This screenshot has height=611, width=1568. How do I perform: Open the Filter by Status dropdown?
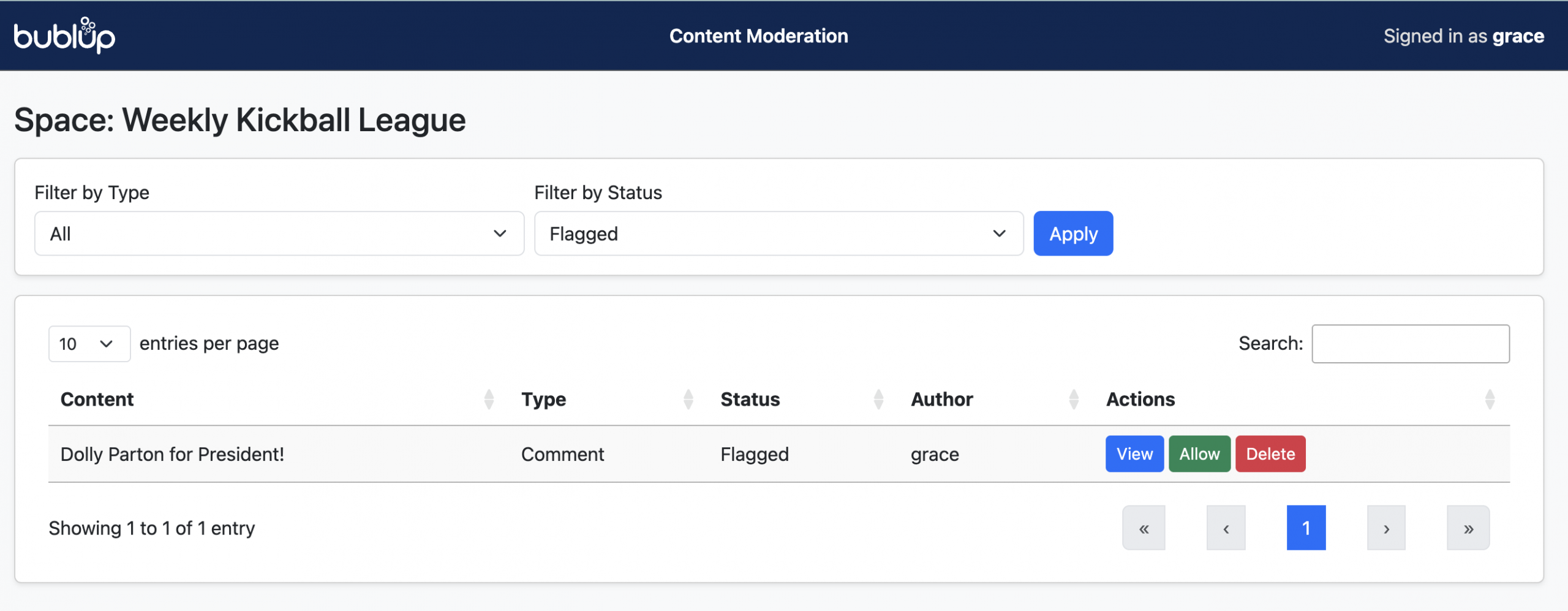(x=778, y=233)
